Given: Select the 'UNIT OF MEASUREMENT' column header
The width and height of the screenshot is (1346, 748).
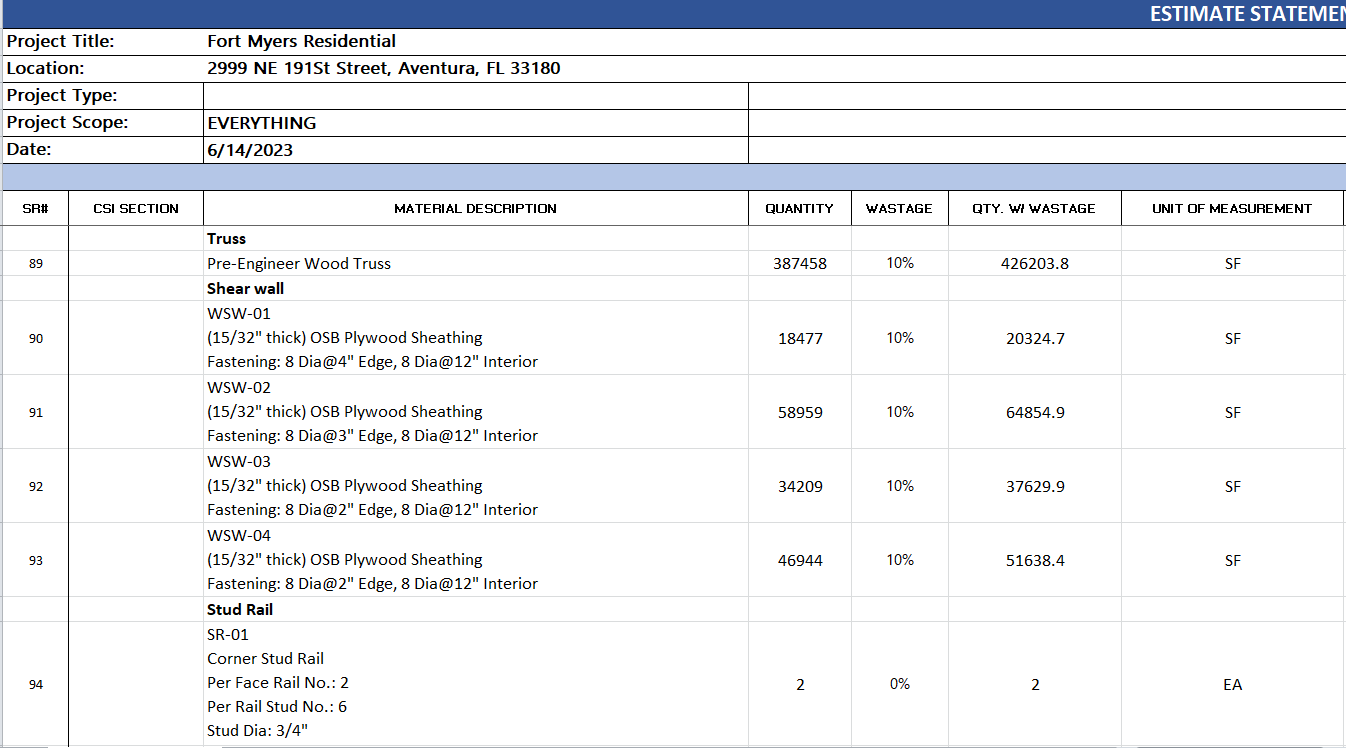Looking at the screenshot, I should coord(1232,208).
